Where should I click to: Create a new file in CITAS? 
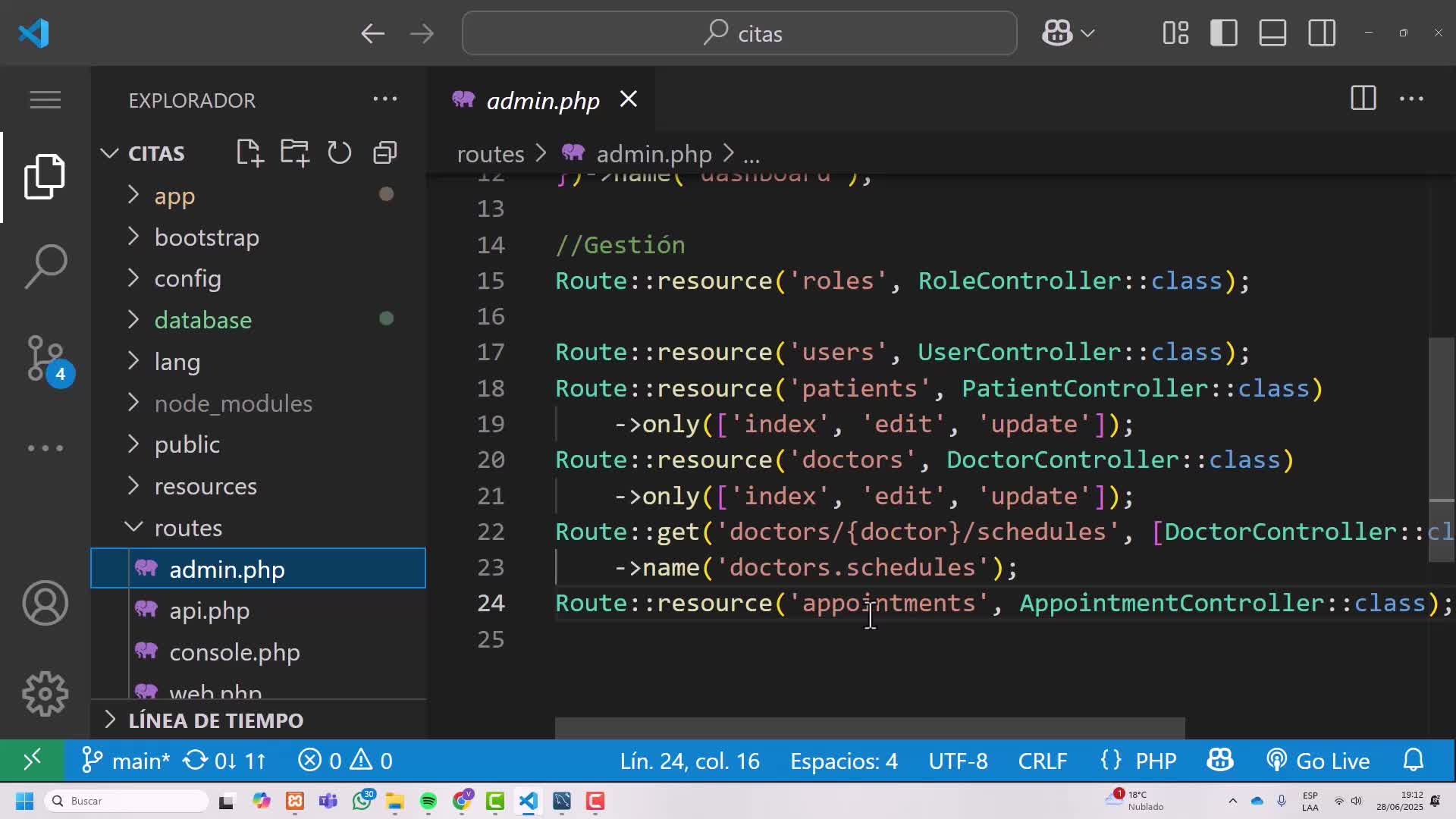pyautogui.click(x=249, y=153)
